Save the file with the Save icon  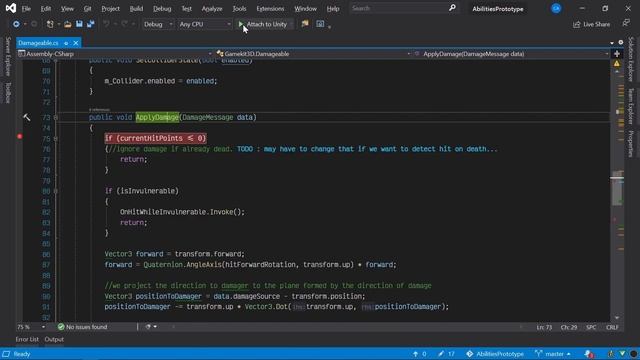79,24
